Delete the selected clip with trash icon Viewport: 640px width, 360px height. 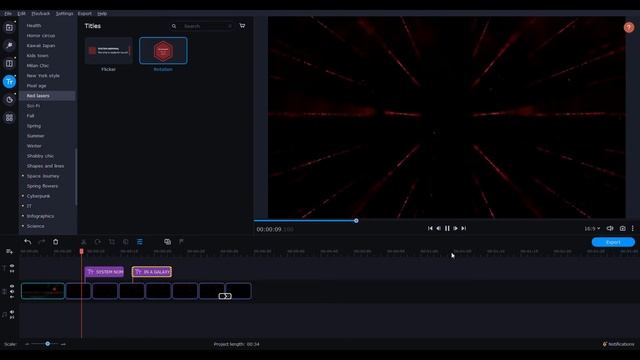coord(56,242)
